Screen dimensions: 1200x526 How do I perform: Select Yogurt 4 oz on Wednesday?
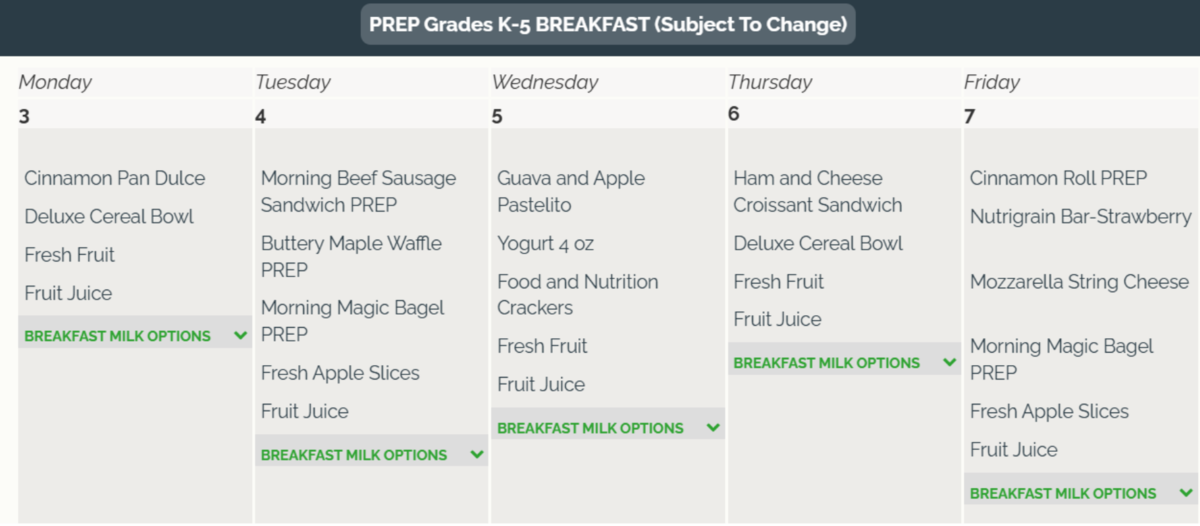point(546,244)
